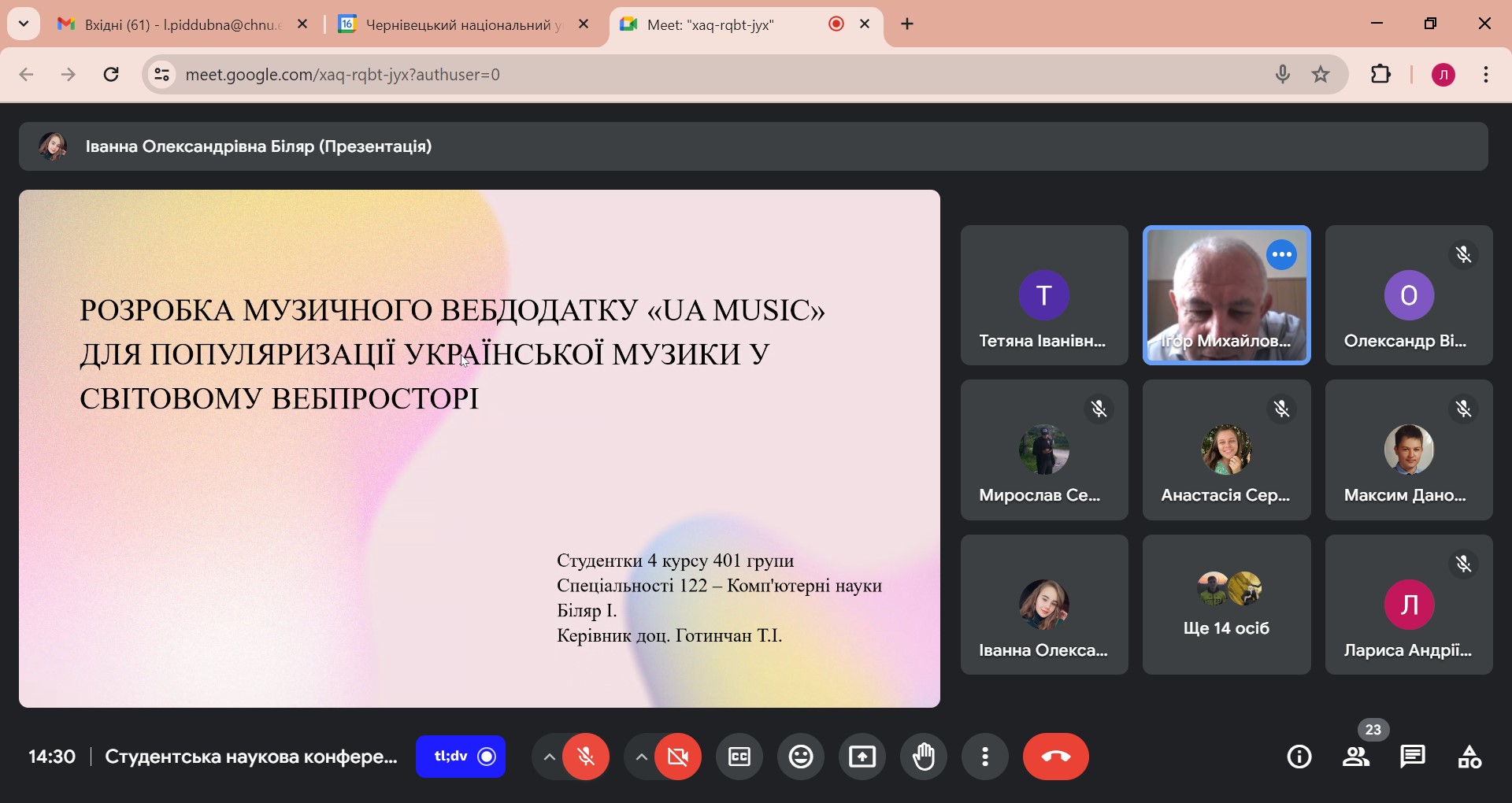Turn on the camera button
The width and height of the screenshot is (1512, 803).
pyautogui.click(x=678, y=757)
